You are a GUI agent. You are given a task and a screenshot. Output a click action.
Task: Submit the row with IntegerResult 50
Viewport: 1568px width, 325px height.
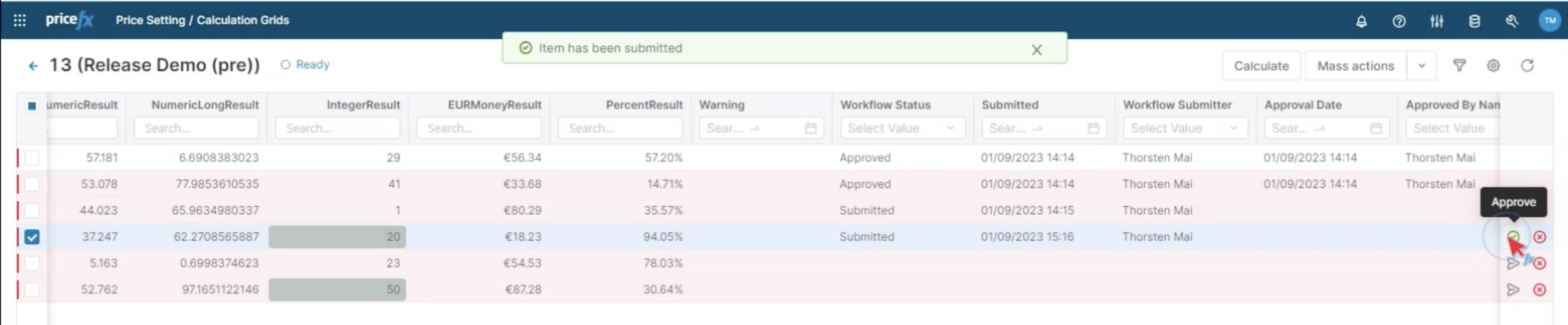point(1513,289)
